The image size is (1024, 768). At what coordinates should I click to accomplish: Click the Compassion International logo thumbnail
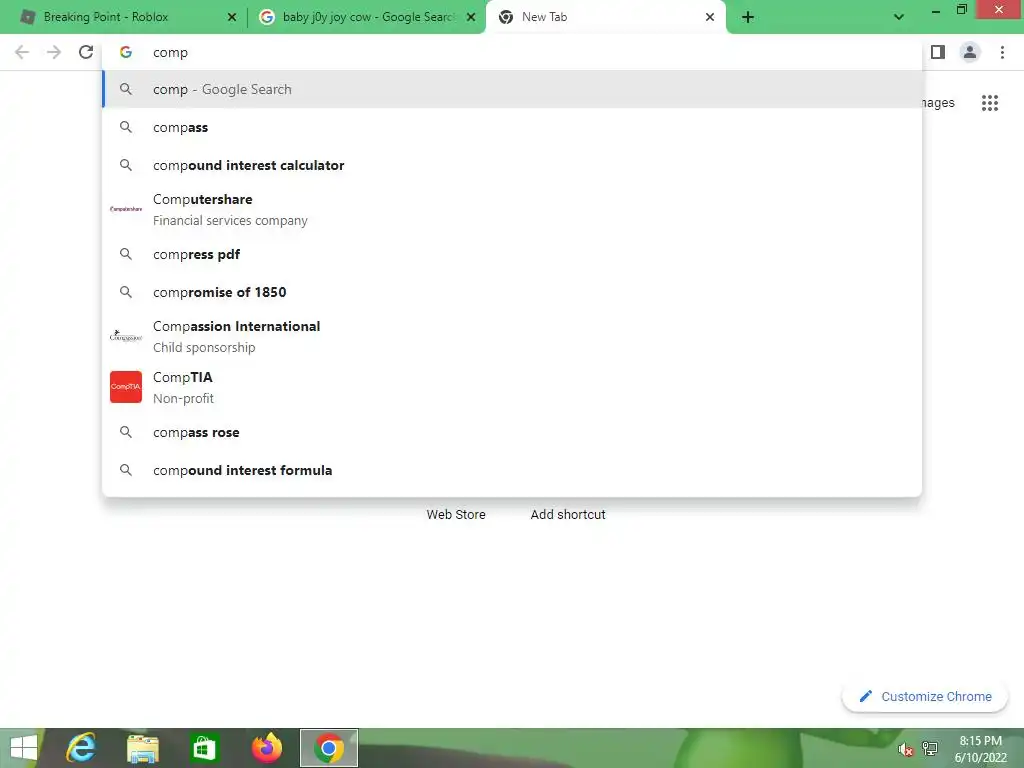point(126,336)
